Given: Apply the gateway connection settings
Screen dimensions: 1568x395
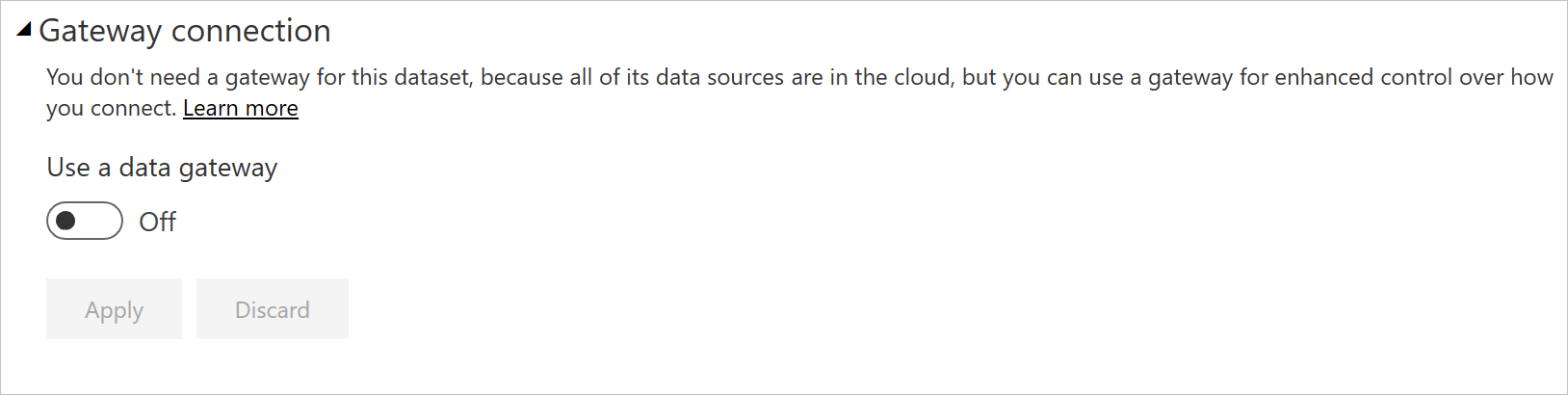Looking at the screenshot, I should tap(114, 309).
